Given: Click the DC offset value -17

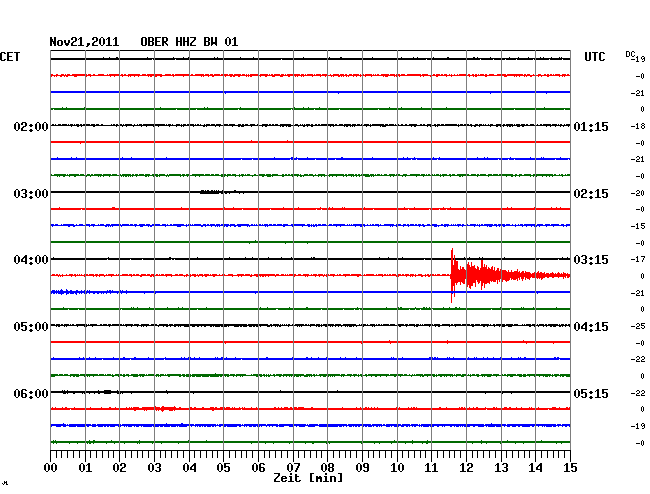Looking at the screenshot, I should click(638, 259).
